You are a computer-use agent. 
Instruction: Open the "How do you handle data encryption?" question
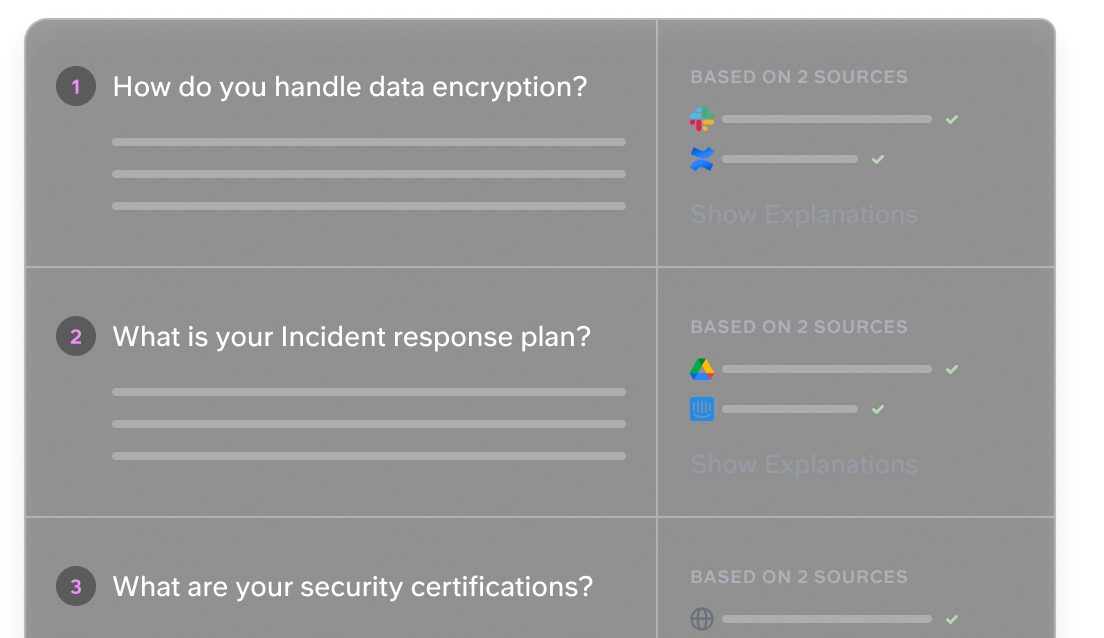click(x=350, y=87)
